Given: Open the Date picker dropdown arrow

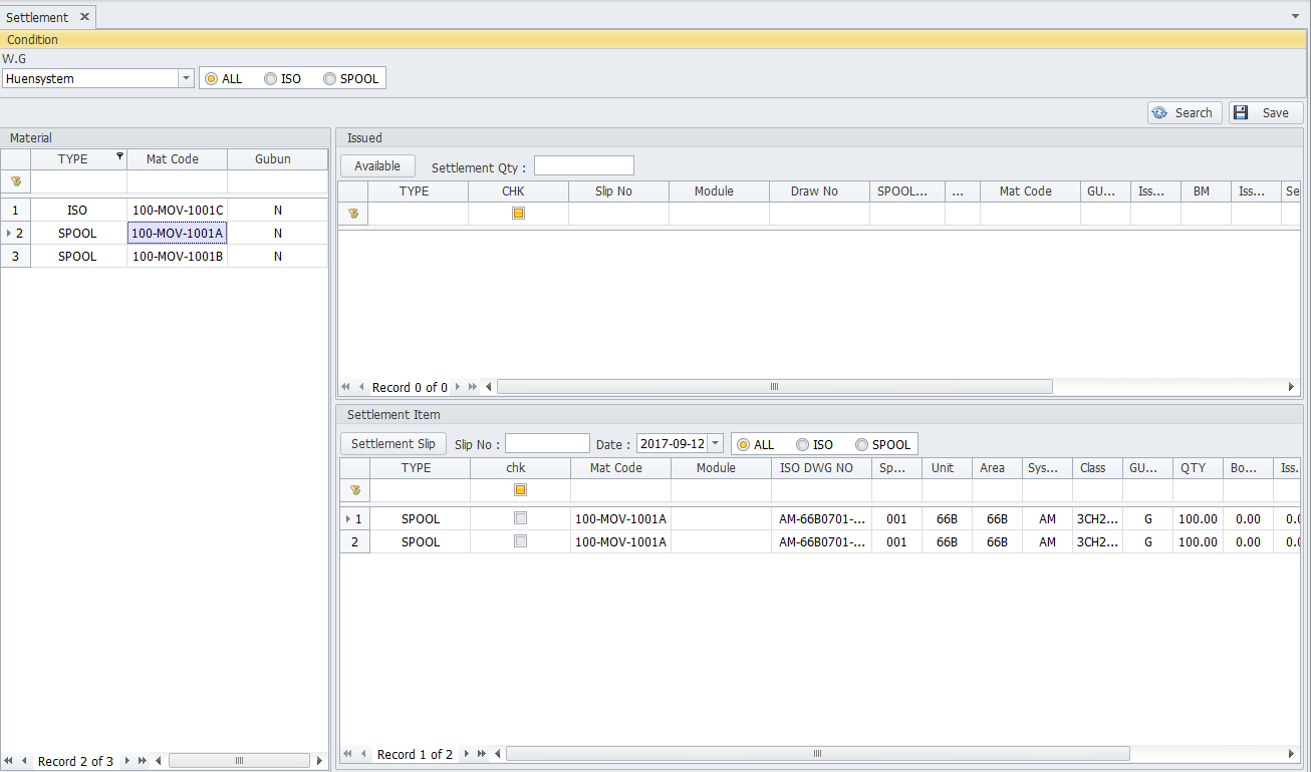Looking at the screenshot, I should (x=715, y=444).
